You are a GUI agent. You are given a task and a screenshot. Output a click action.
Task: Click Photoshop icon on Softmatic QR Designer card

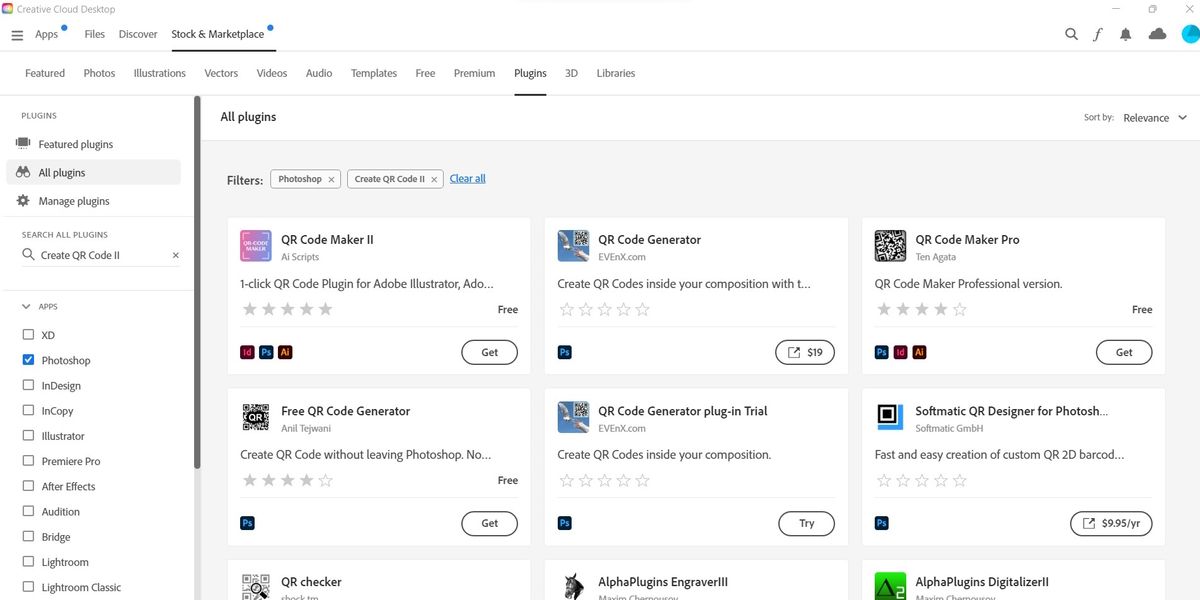pos(881,523)
